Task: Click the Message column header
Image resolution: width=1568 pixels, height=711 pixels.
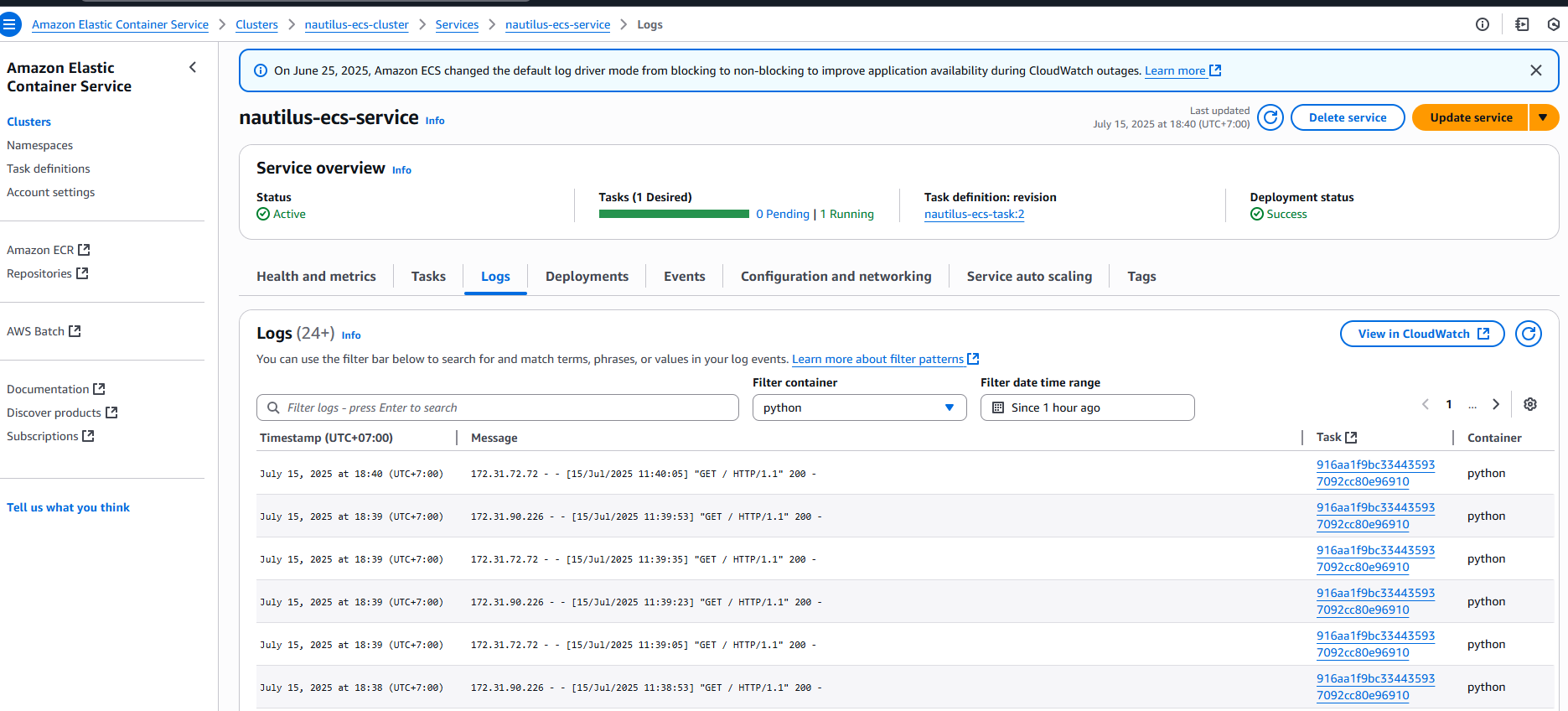Action: pyautogui.click(x=494, y=438)
